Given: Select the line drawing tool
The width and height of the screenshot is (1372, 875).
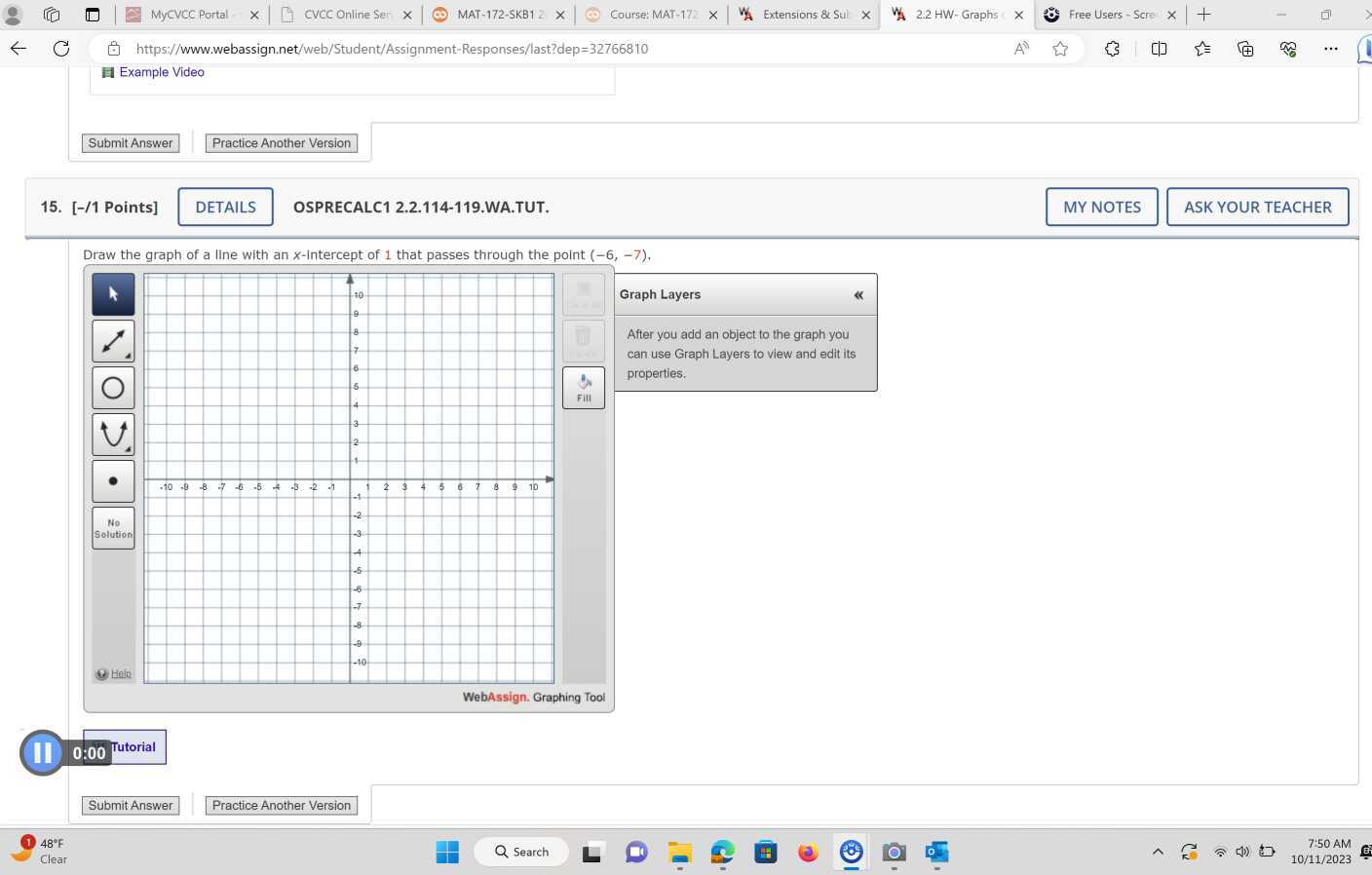Looking at the screenshot, I should pyautogui.click(x=113, y=340).
